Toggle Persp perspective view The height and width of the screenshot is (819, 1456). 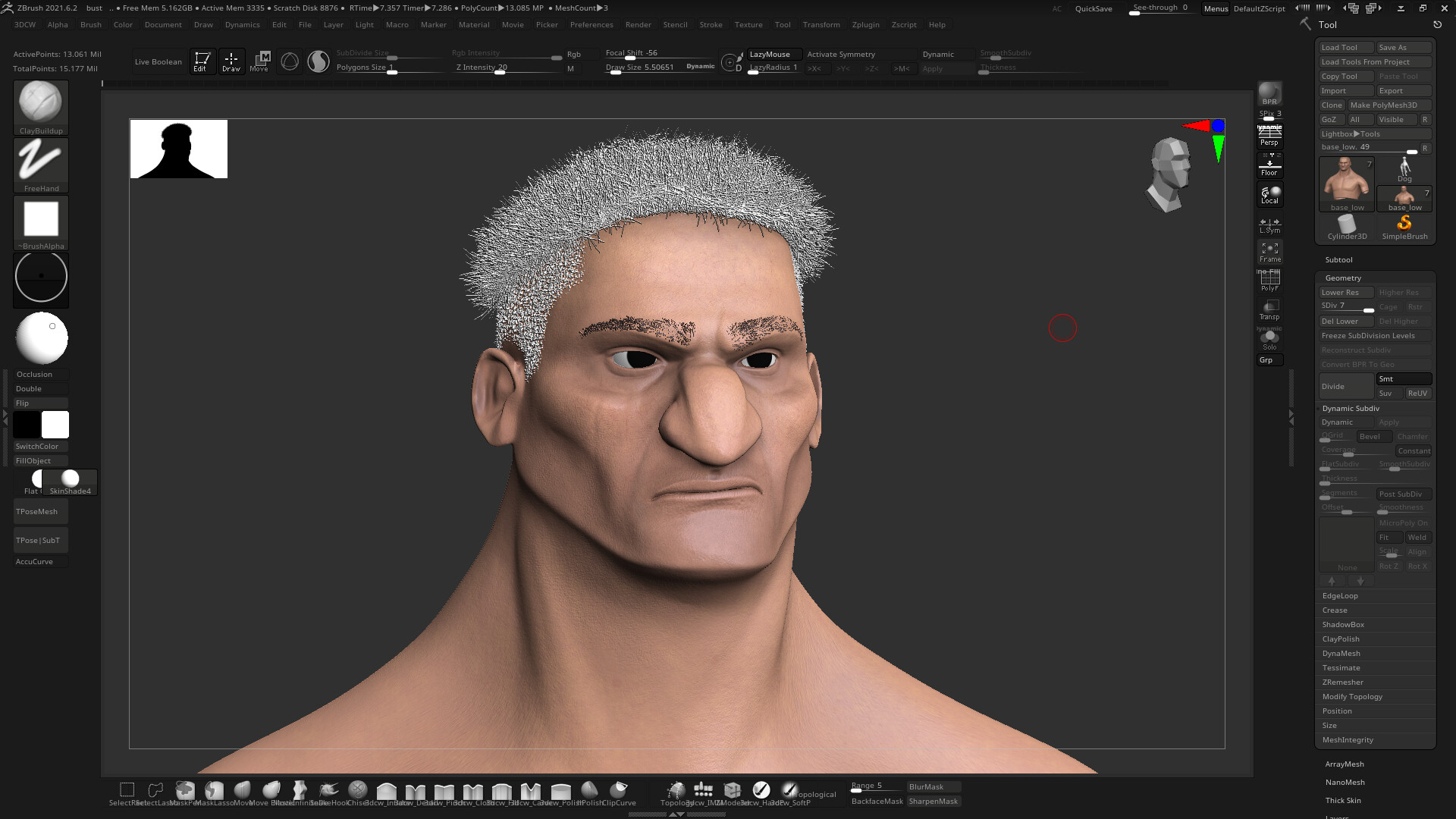point(1269,137)
